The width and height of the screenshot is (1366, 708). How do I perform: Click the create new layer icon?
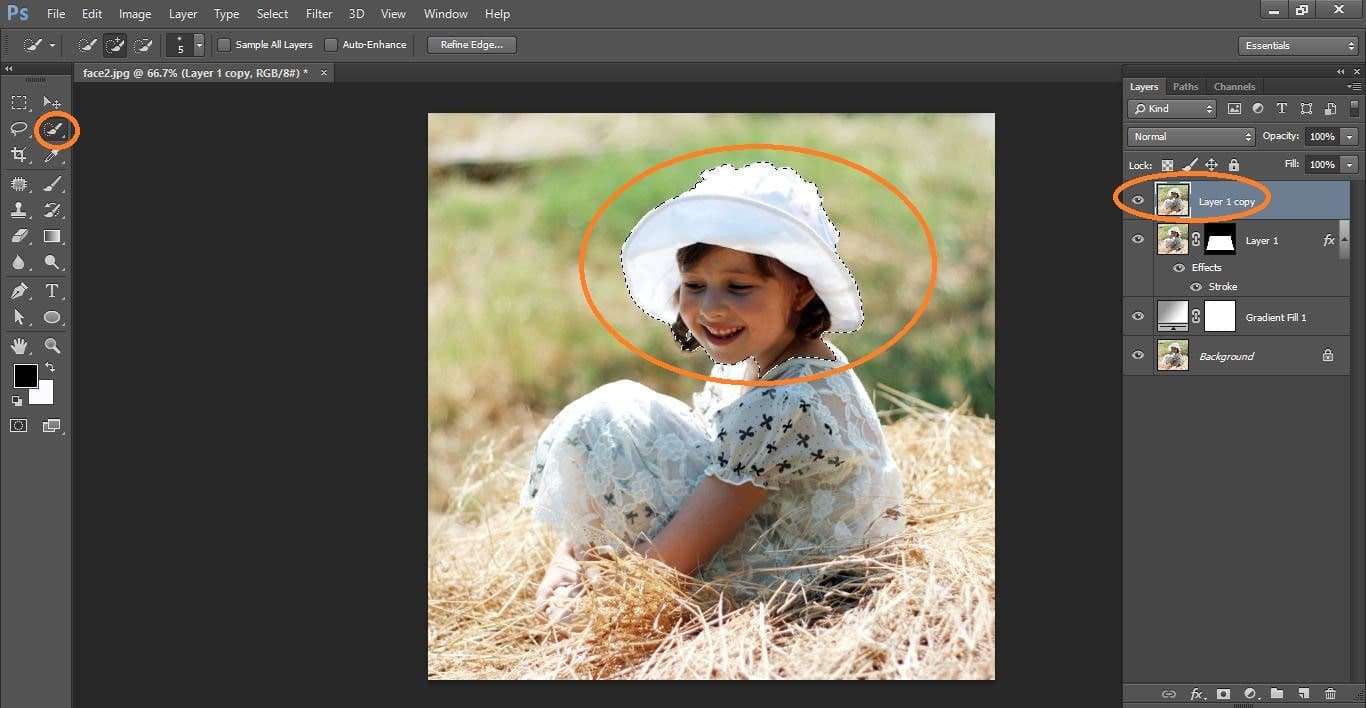pos(1303,694)
